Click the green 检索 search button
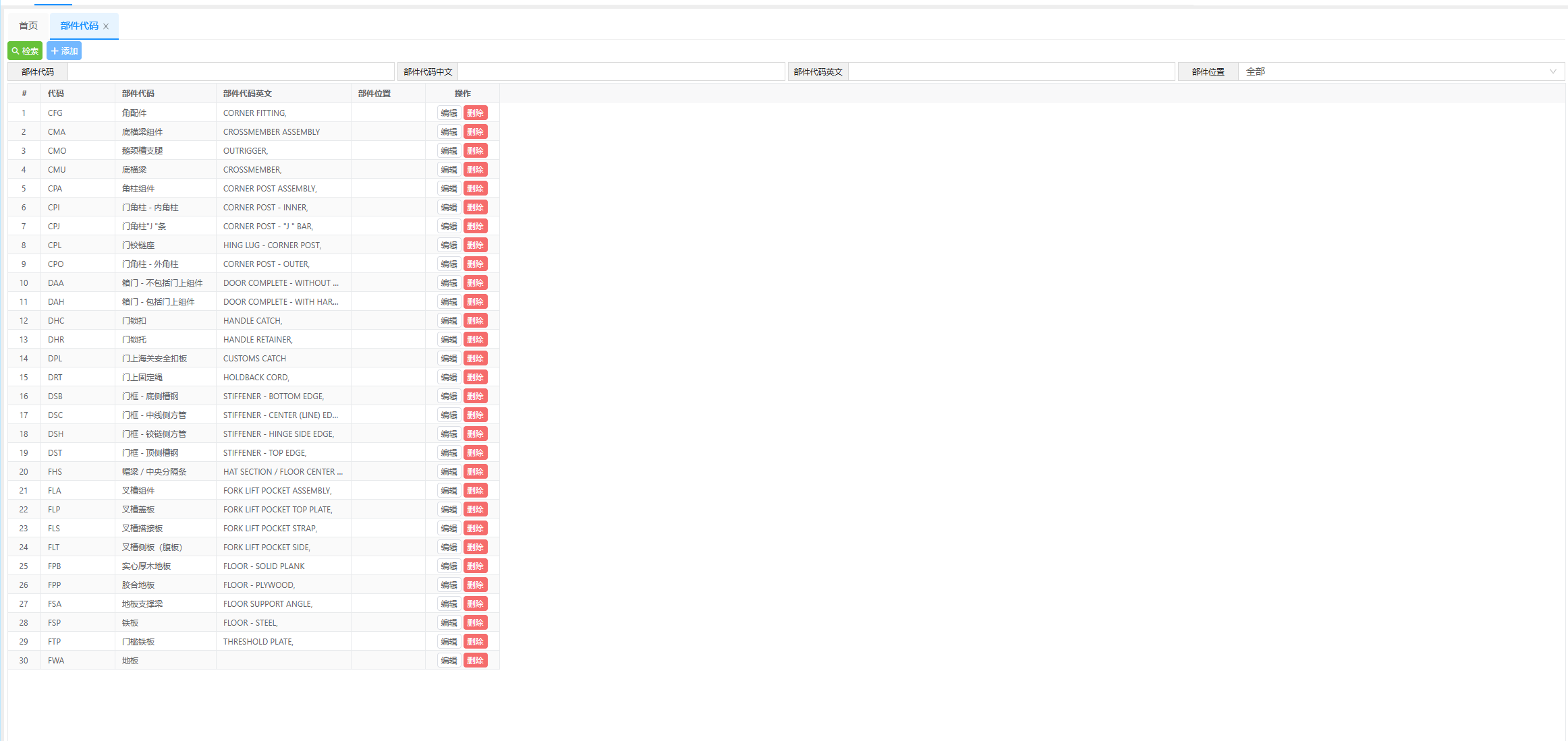 [25, 51]
